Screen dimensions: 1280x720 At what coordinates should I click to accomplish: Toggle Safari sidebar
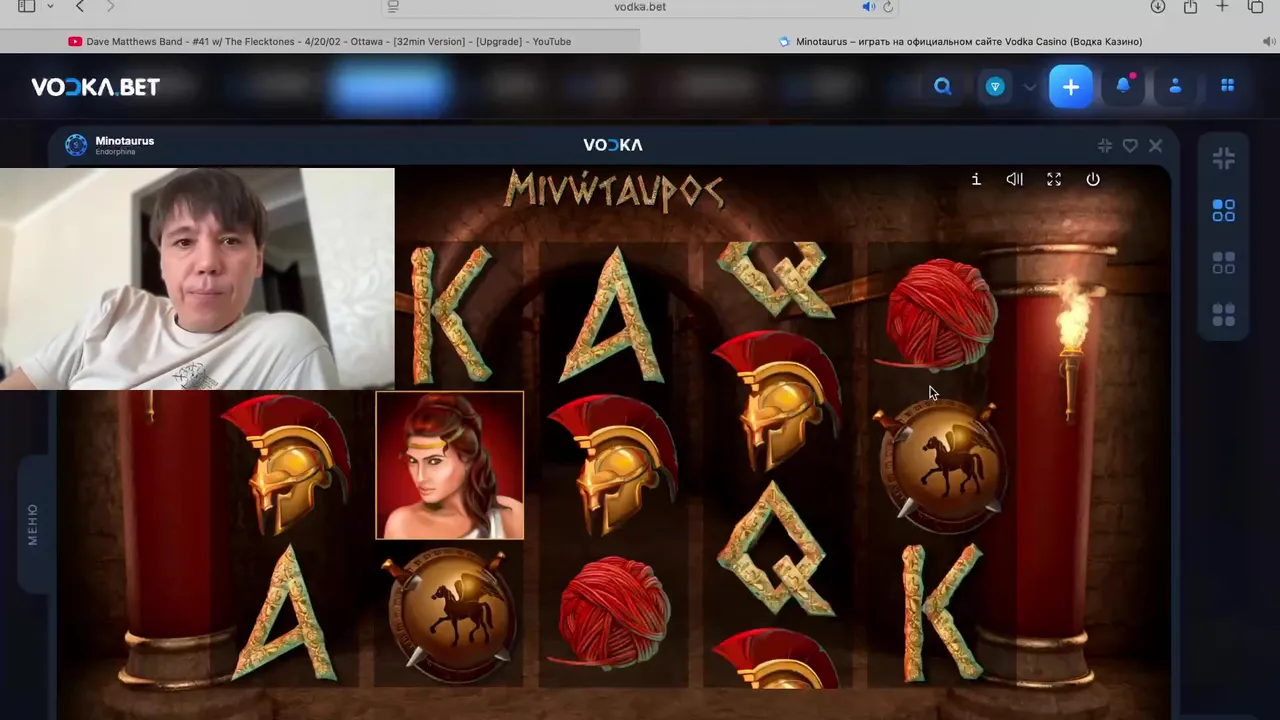point(27,7)
